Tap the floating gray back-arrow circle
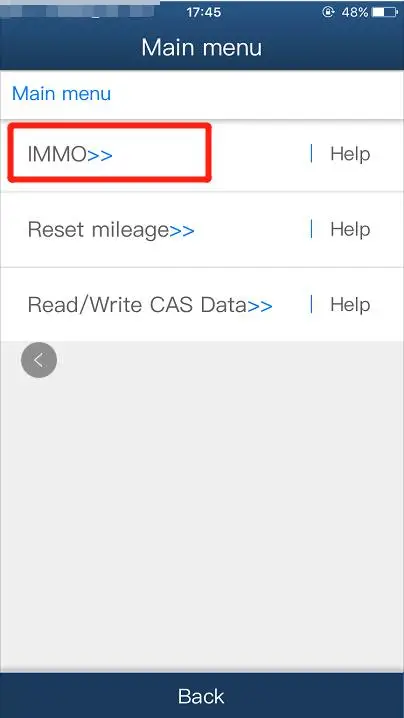The image size is (404, 718). click(39, 360)
